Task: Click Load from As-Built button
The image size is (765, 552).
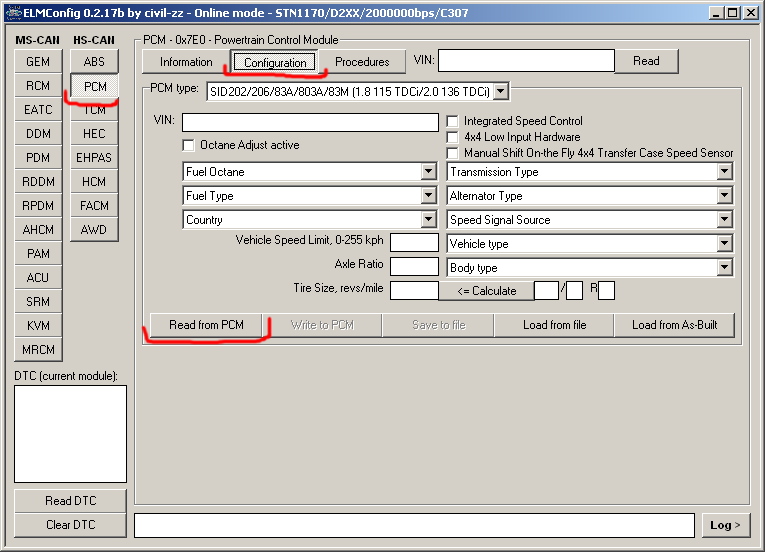Action: click(674, 325)
